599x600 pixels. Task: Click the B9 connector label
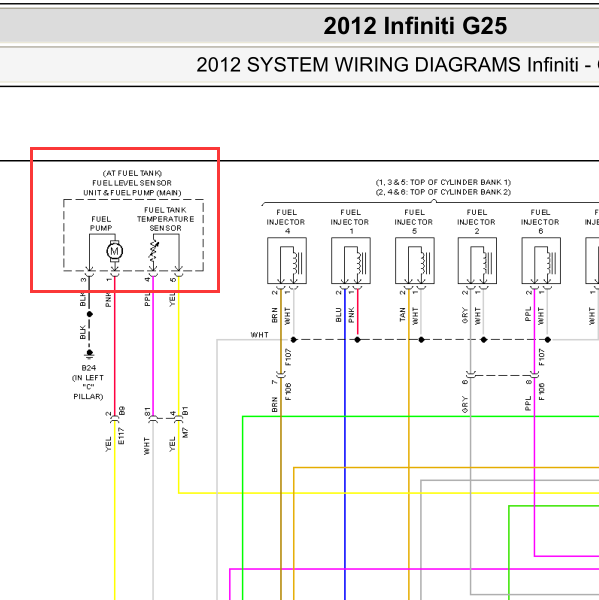[122, 411]
